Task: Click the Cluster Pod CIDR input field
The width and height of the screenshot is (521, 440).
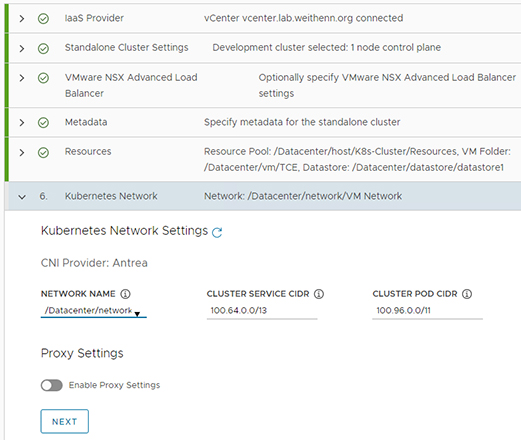Action: click(x=428, y=311)
